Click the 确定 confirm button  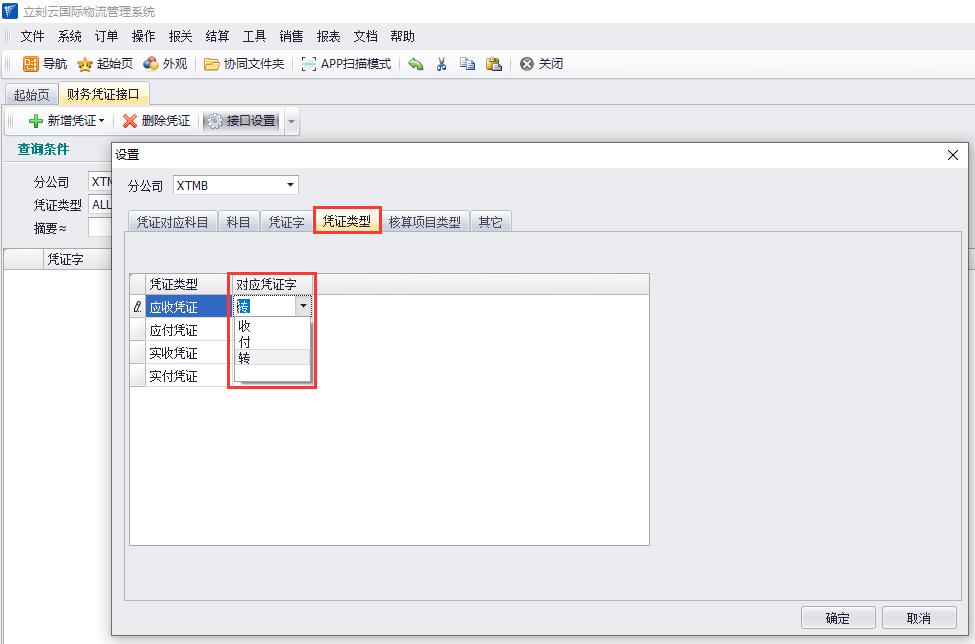[838, 618]
